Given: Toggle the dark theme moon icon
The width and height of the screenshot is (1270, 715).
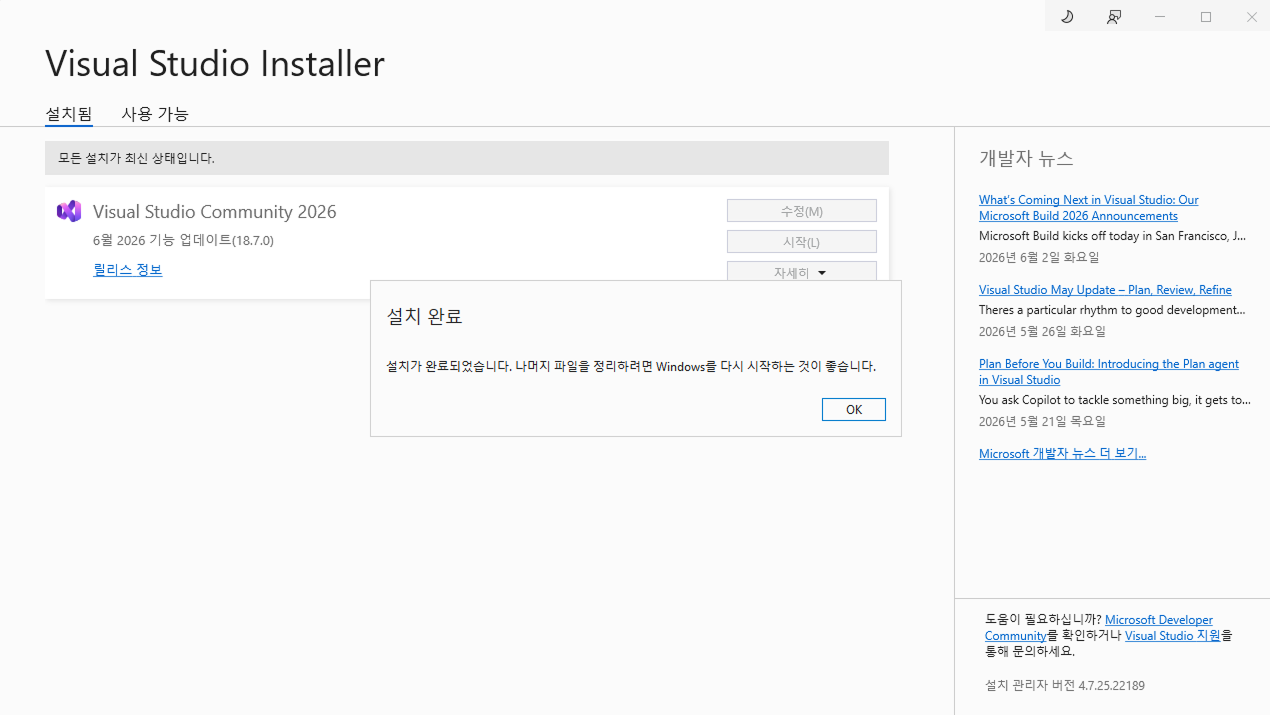Looking at the screenshot, I should pyautogui.click(x=1067, y=17).
